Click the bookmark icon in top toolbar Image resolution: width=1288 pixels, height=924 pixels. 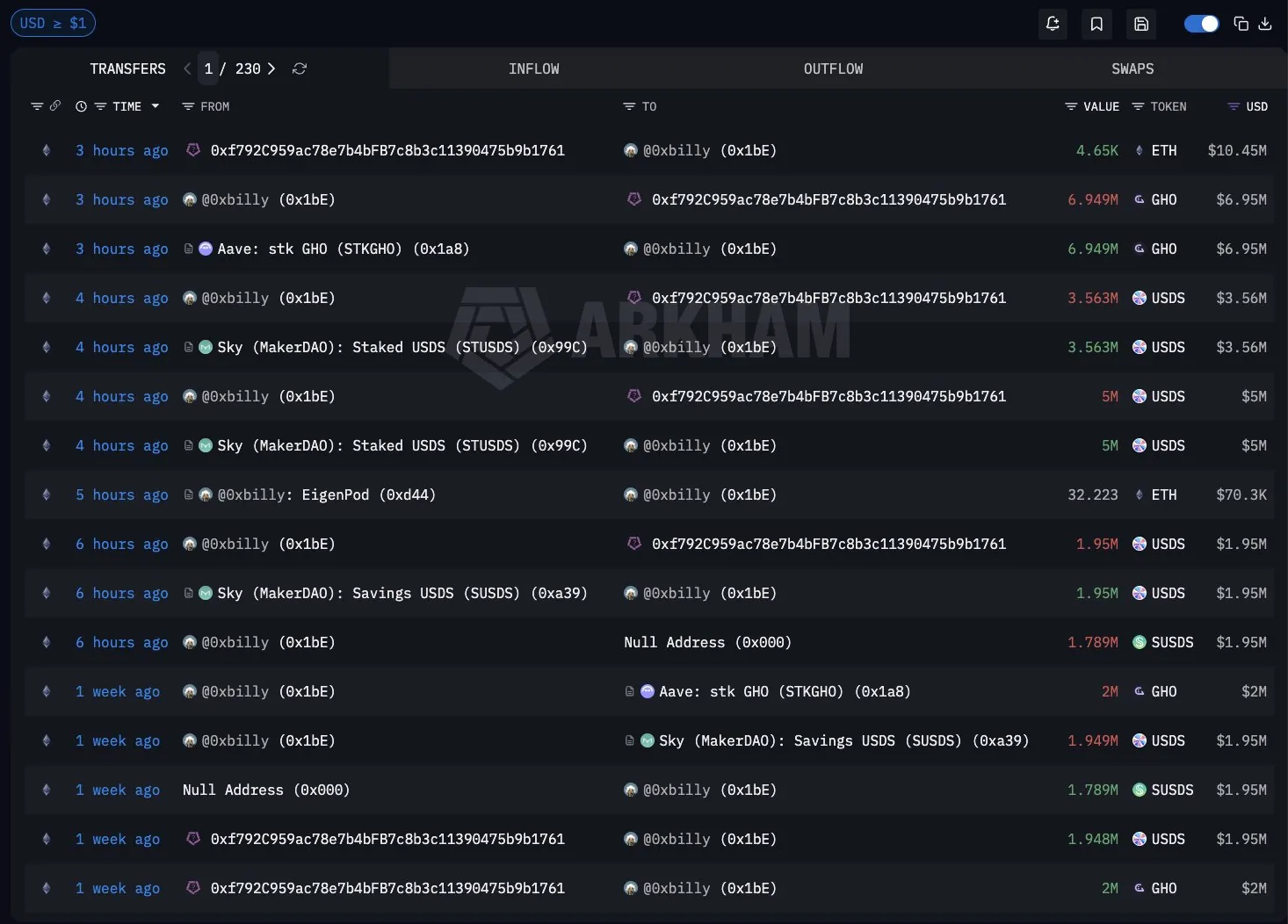pos(1096,24)
